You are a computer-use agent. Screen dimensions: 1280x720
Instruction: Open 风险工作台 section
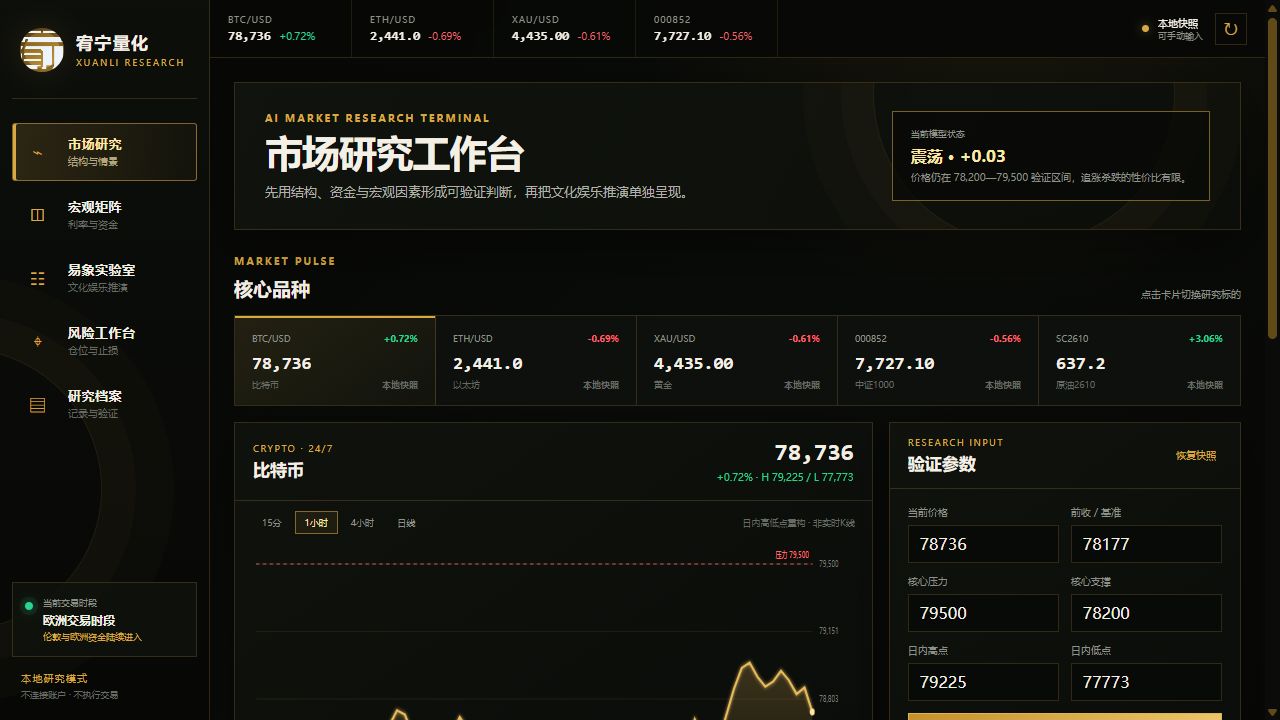(x=104, y=341)
